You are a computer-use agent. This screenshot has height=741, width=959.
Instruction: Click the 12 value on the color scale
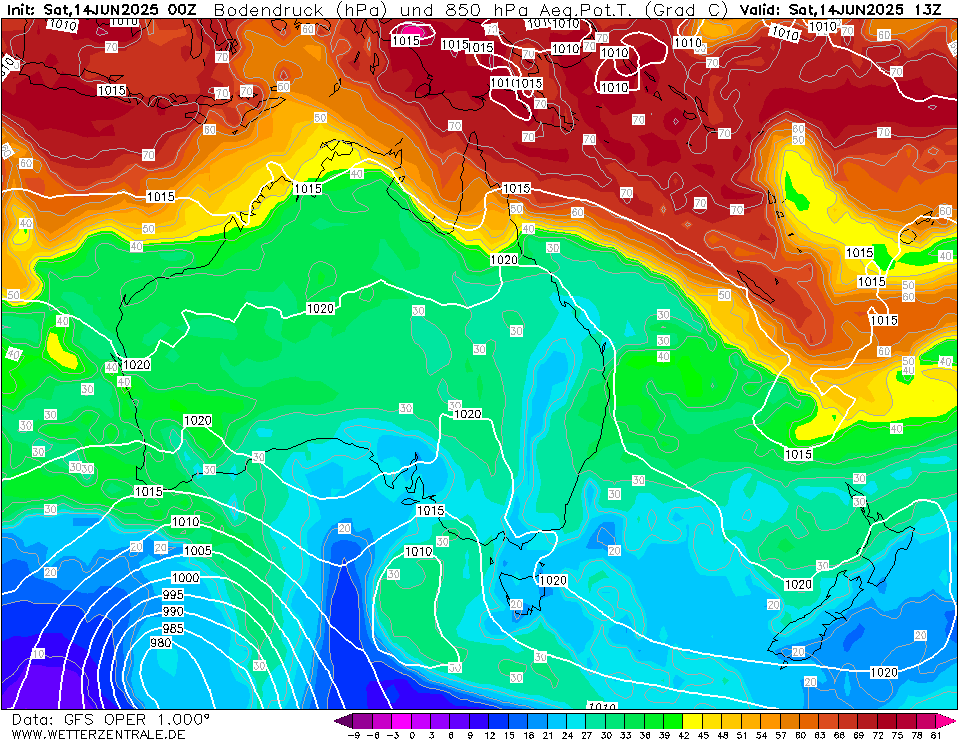pyautogui.click(x=489, y=735)
